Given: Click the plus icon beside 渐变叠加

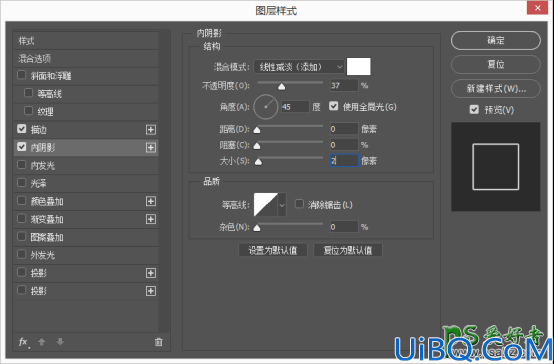Looking at the screenshot, I should pos(151,219).
